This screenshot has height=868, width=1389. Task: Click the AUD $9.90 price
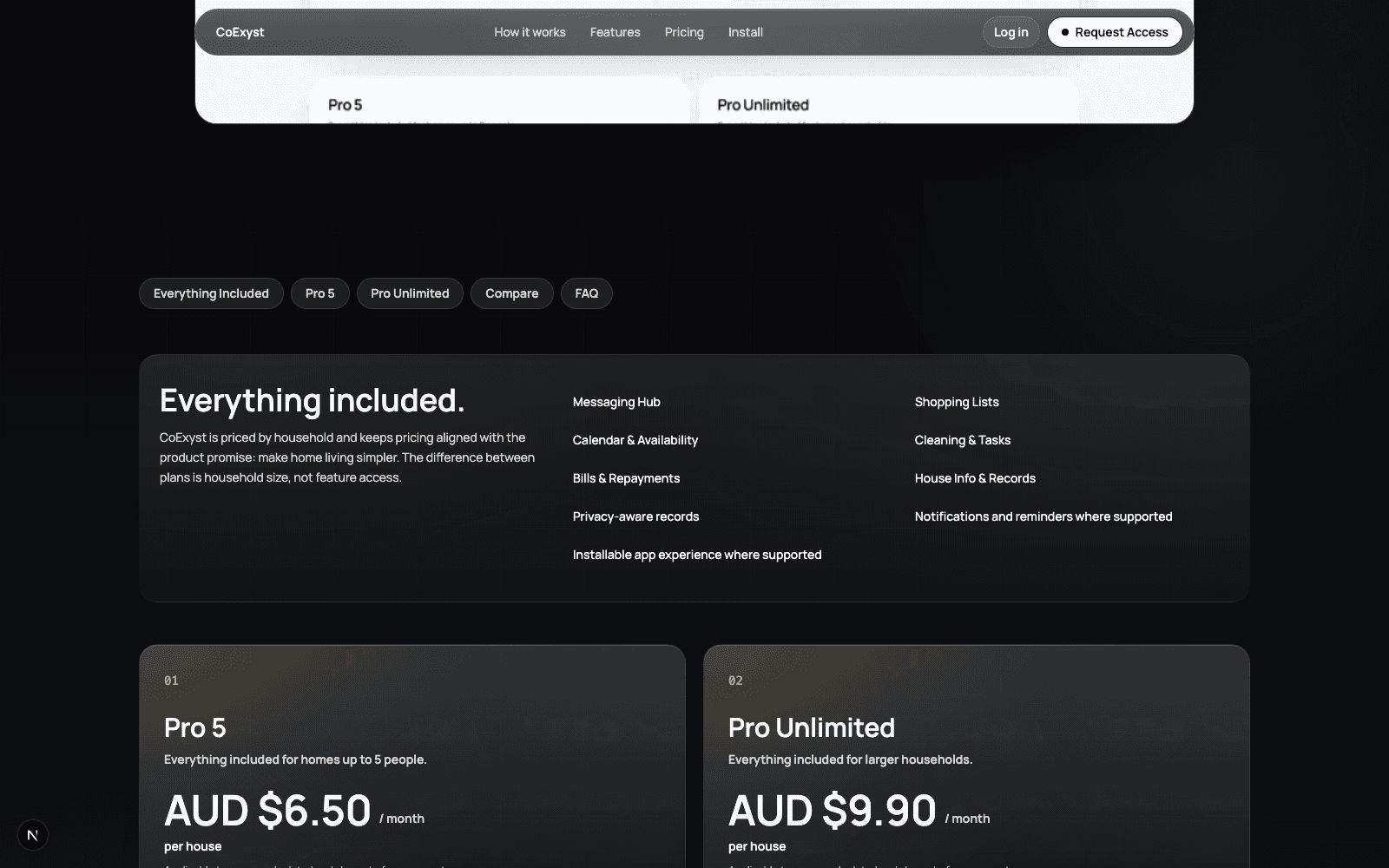tap(832, 811)
